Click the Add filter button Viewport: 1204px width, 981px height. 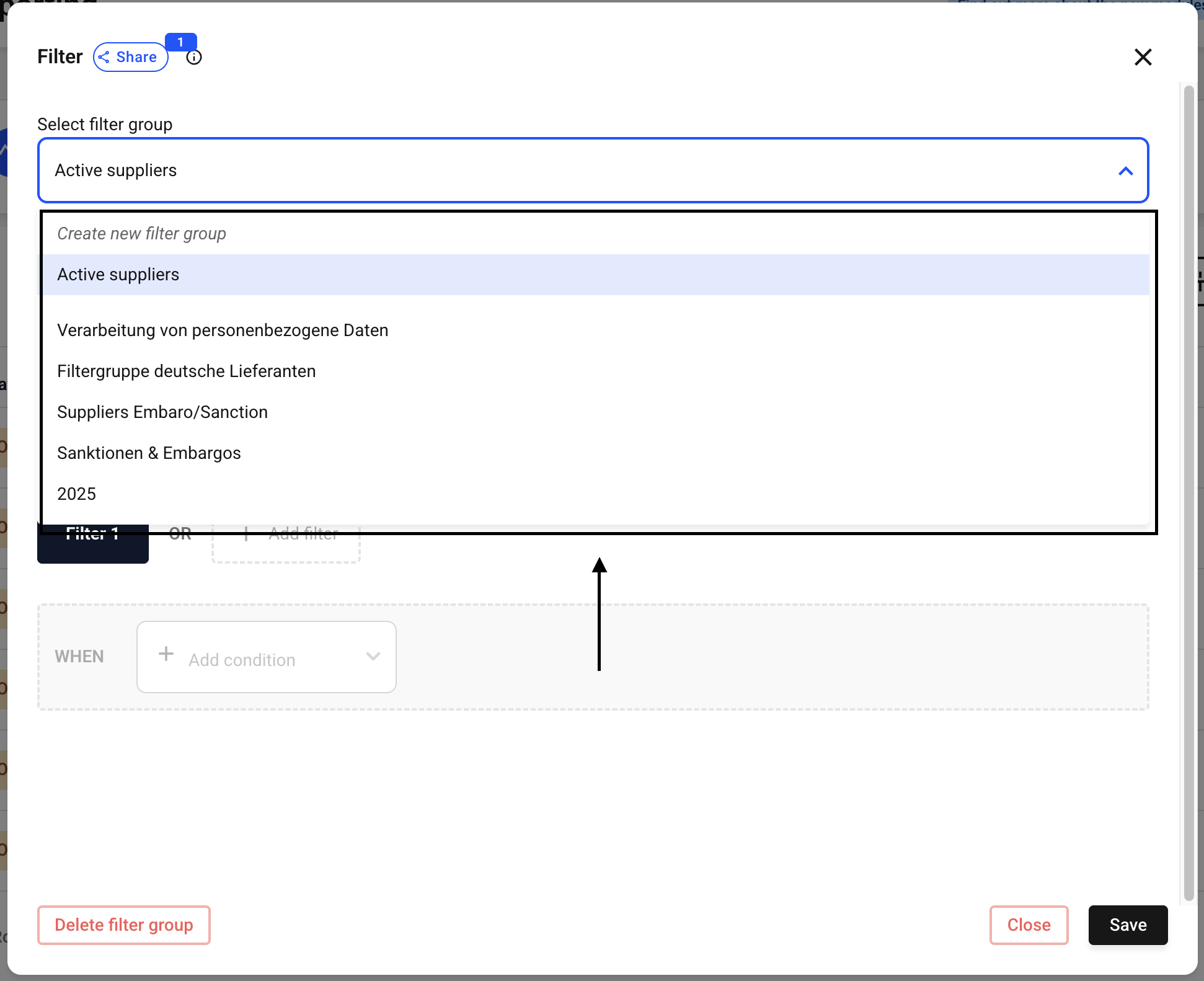coord(286,544)
